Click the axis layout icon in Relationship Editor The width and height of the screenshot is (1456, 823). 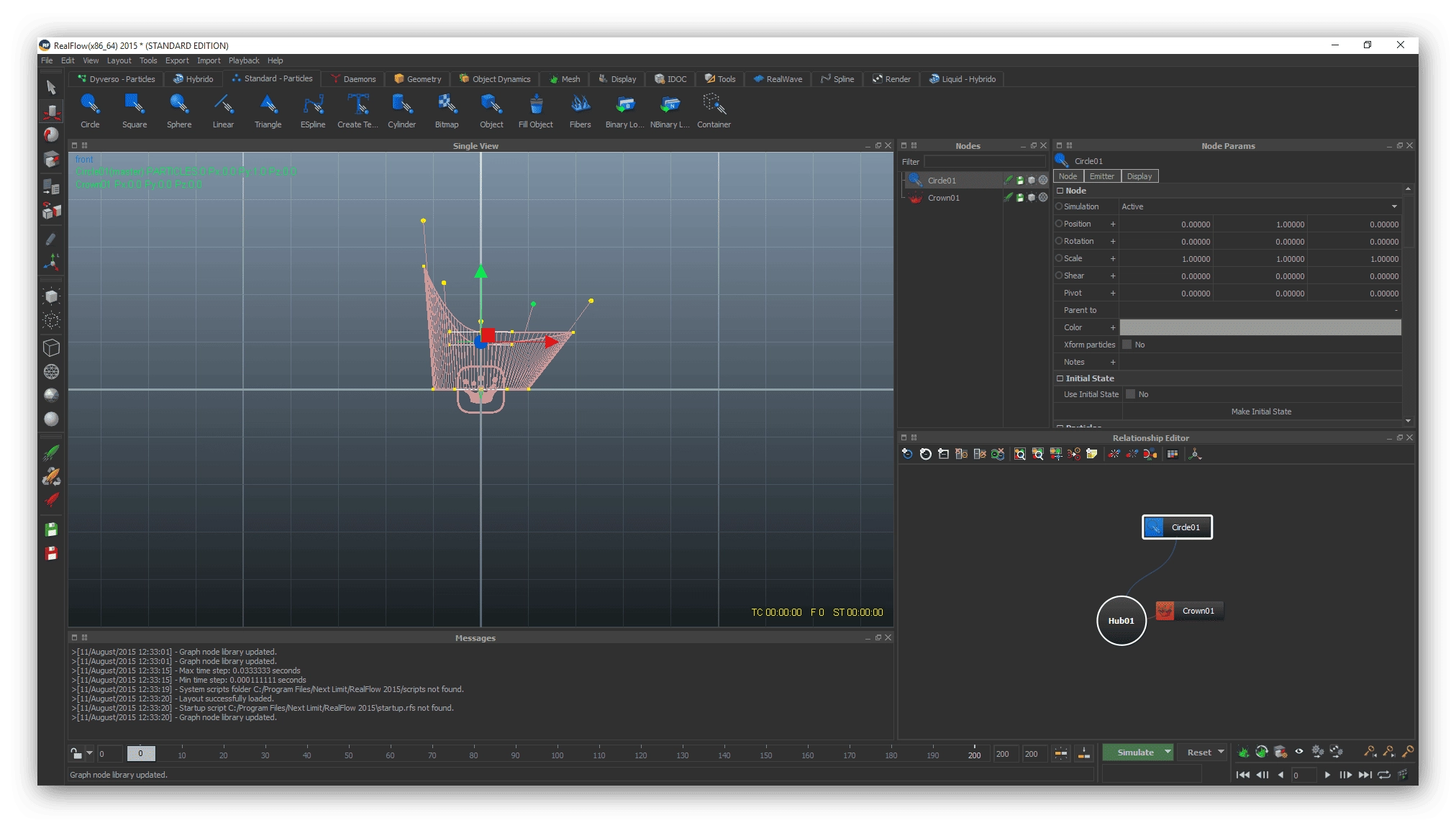[1195, 454]
